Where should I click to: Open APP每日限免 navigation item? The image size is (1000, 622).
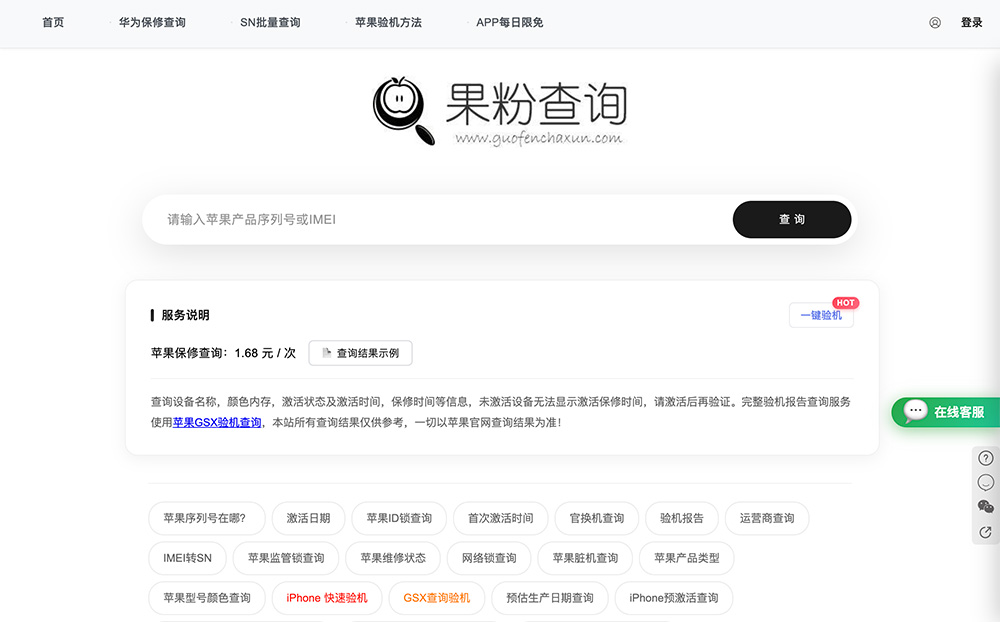[x=510, y=22]
